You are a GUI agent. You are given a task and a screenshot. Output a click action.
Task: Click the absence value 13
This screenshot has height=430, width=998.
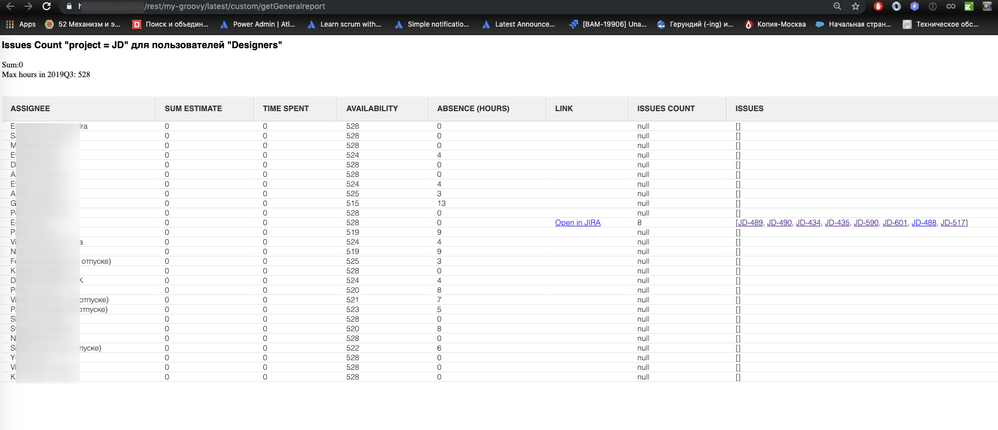(442, 204)
